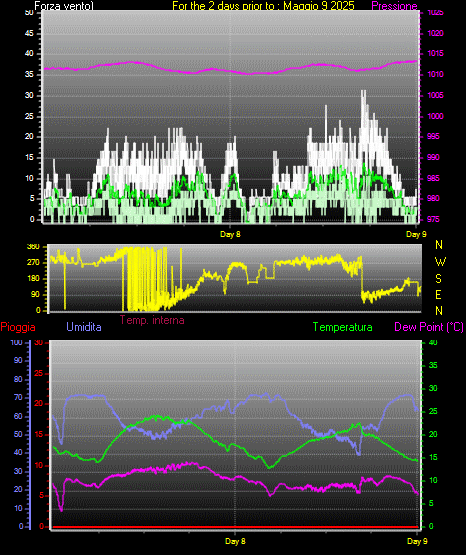Image resolution: width=466 pixels, height=555 pixels.
Task: Click the Dew Point (°C) legend label
Action: tap(429, 327)
